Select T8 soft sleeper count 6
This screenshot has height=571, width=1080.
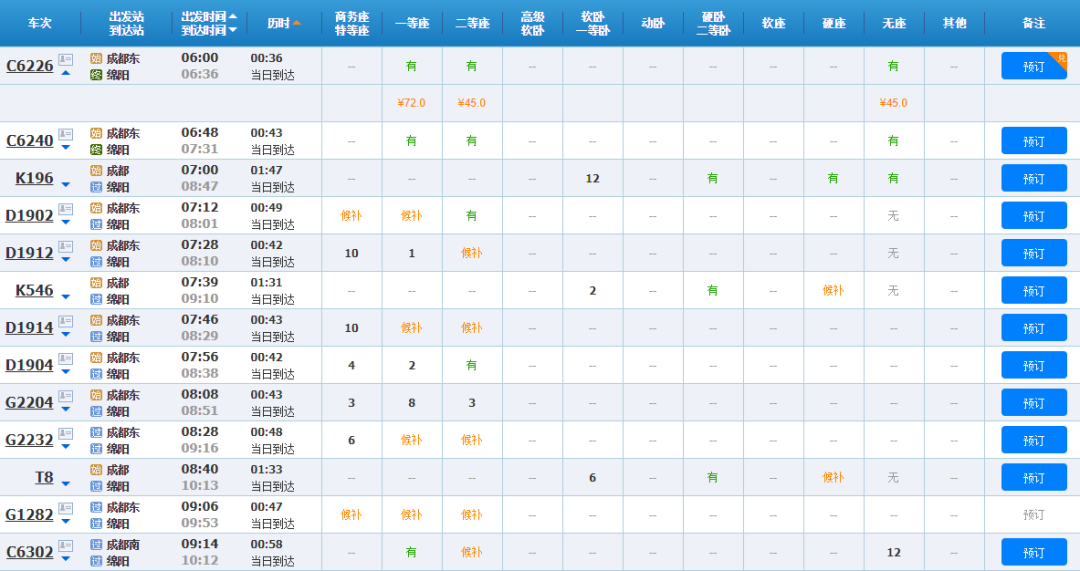click(x=592, y=477)
